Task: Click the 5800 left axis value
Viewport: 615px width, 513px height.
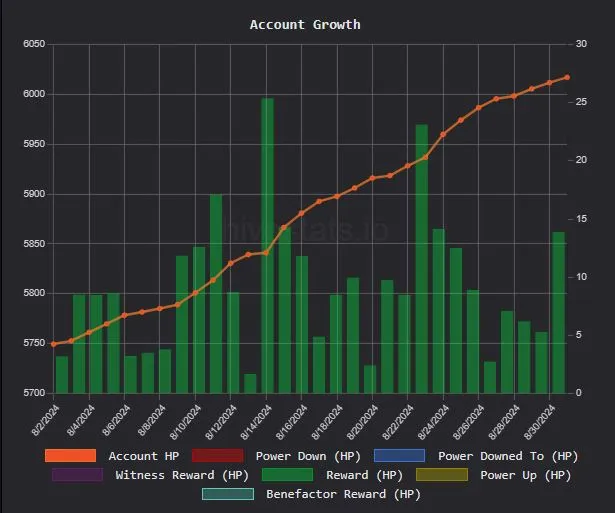Action: (x=34, y=293)
